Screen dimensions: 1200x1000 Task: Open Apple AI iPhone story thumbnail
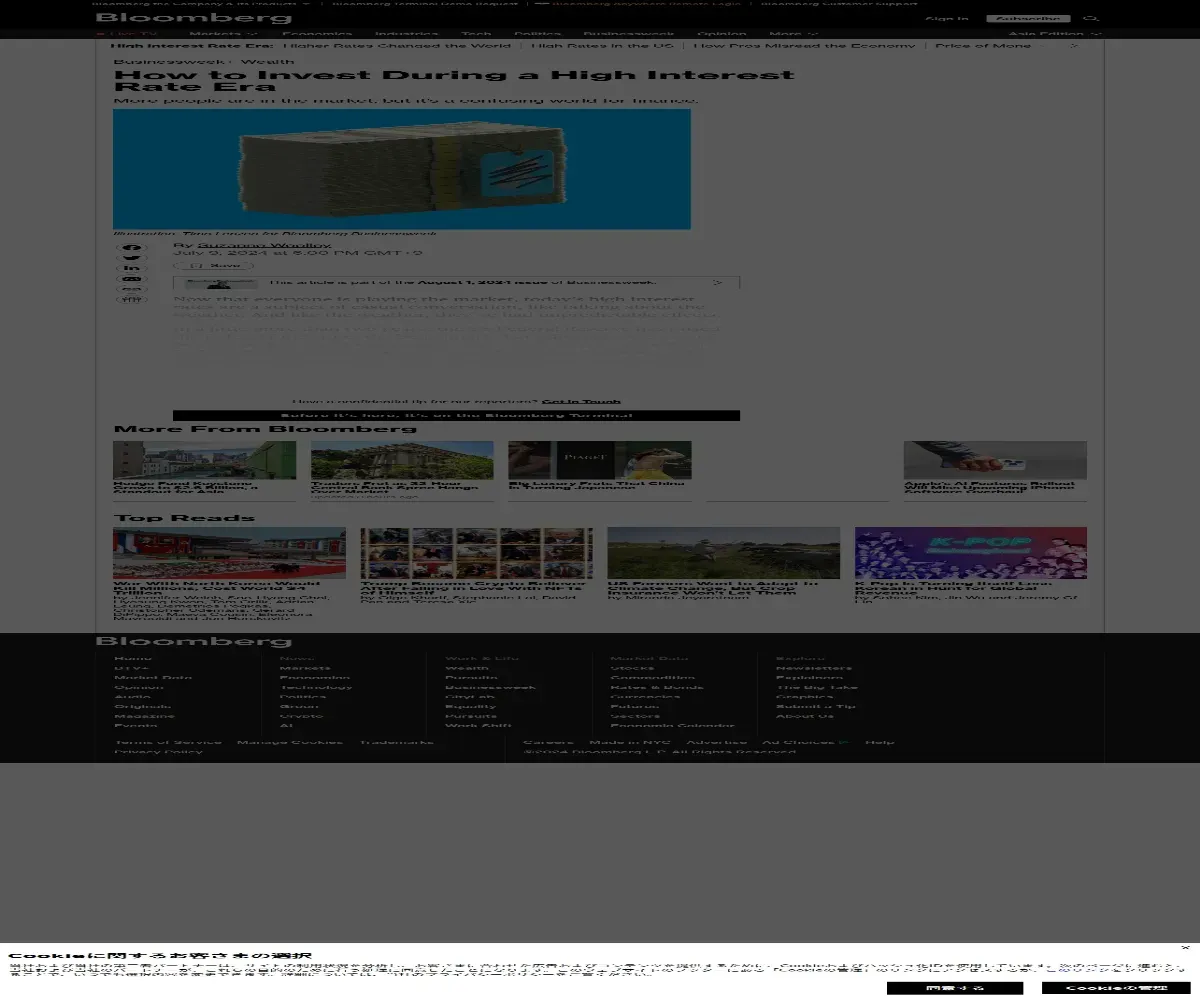point(995,460)
